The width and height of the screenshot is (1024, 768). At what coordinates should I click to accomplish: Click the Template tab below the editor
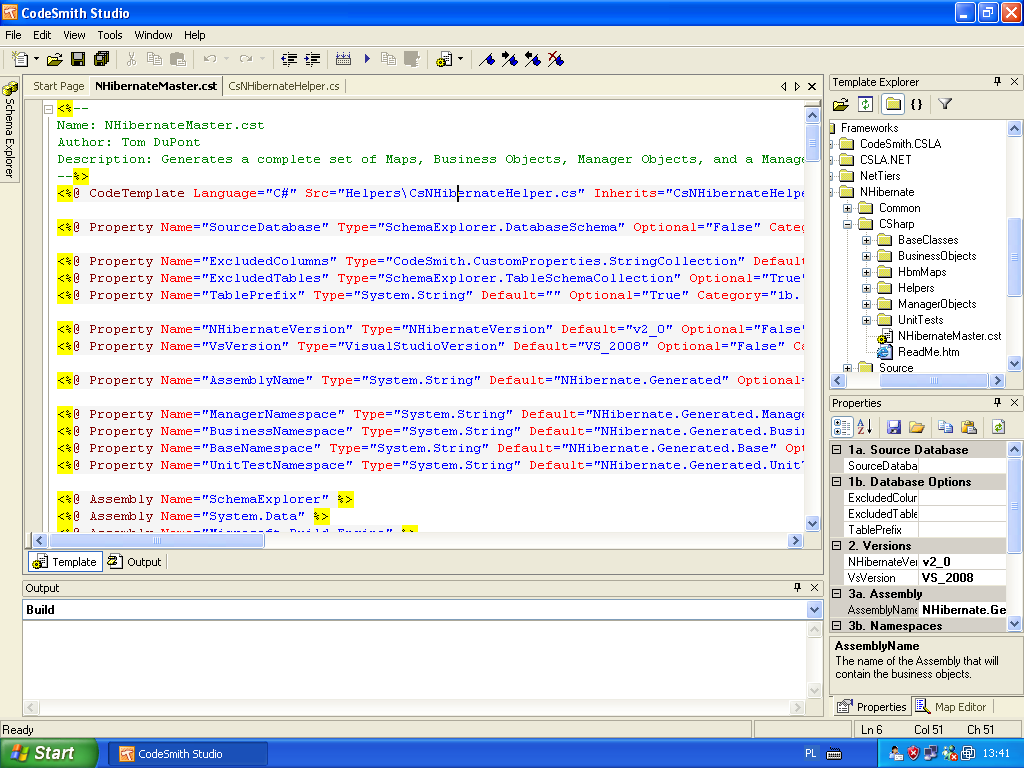[x=65, y=562]
